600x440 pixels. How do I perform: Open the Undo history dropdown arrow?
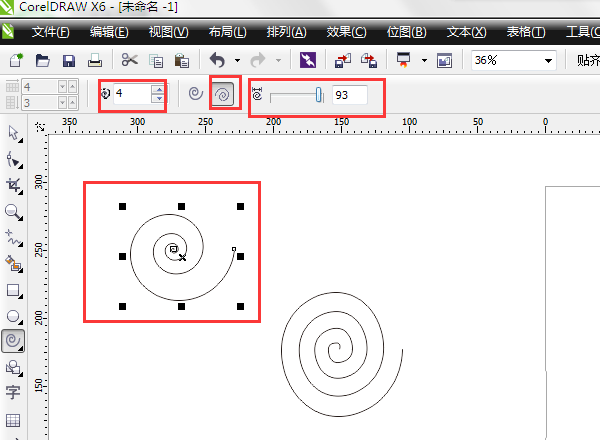click(238, 60)
